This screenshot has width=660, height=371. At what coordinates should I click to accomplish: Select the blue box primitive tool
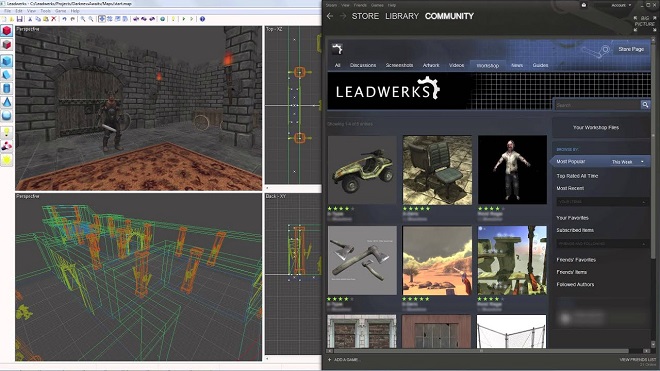7,61
